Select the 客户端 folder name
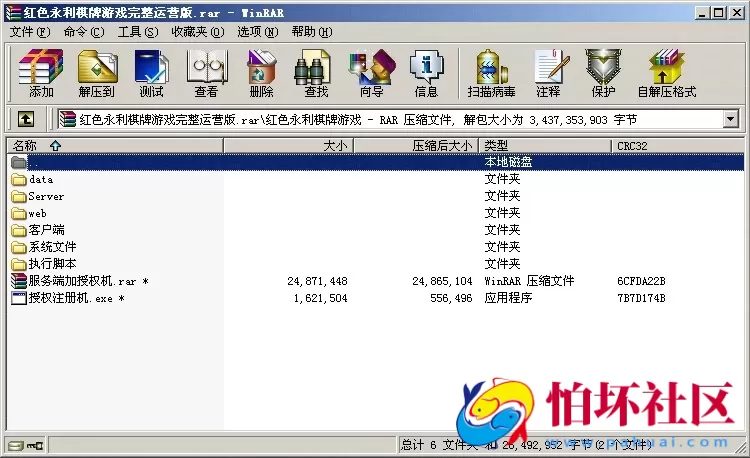Image resolution: width=750 pixels, height=458 pixels. click(x=46, y=230)
